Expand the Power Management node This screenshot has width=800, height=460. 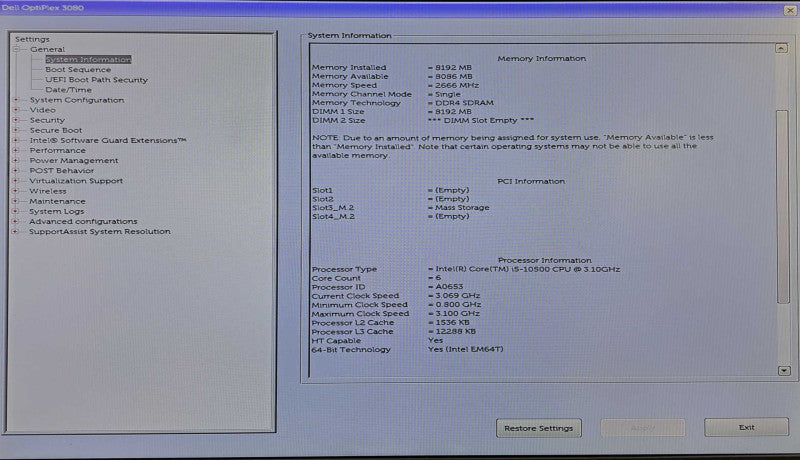tap(16, 160)
